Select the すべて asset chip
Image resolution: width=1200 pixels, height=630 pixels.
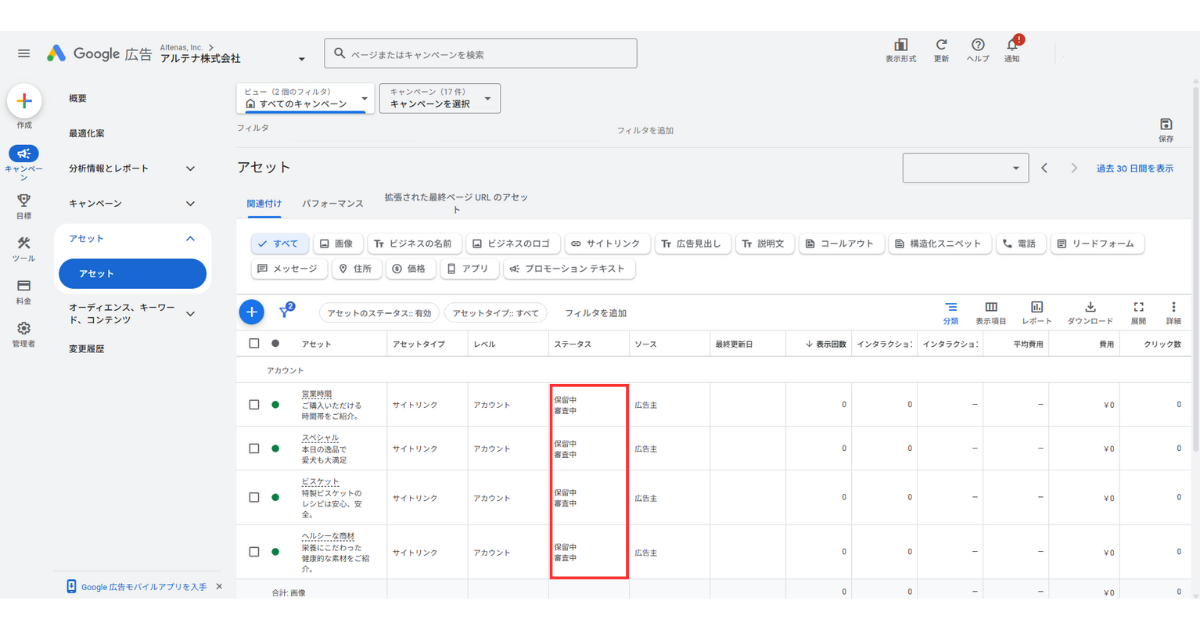pos(279,243)
